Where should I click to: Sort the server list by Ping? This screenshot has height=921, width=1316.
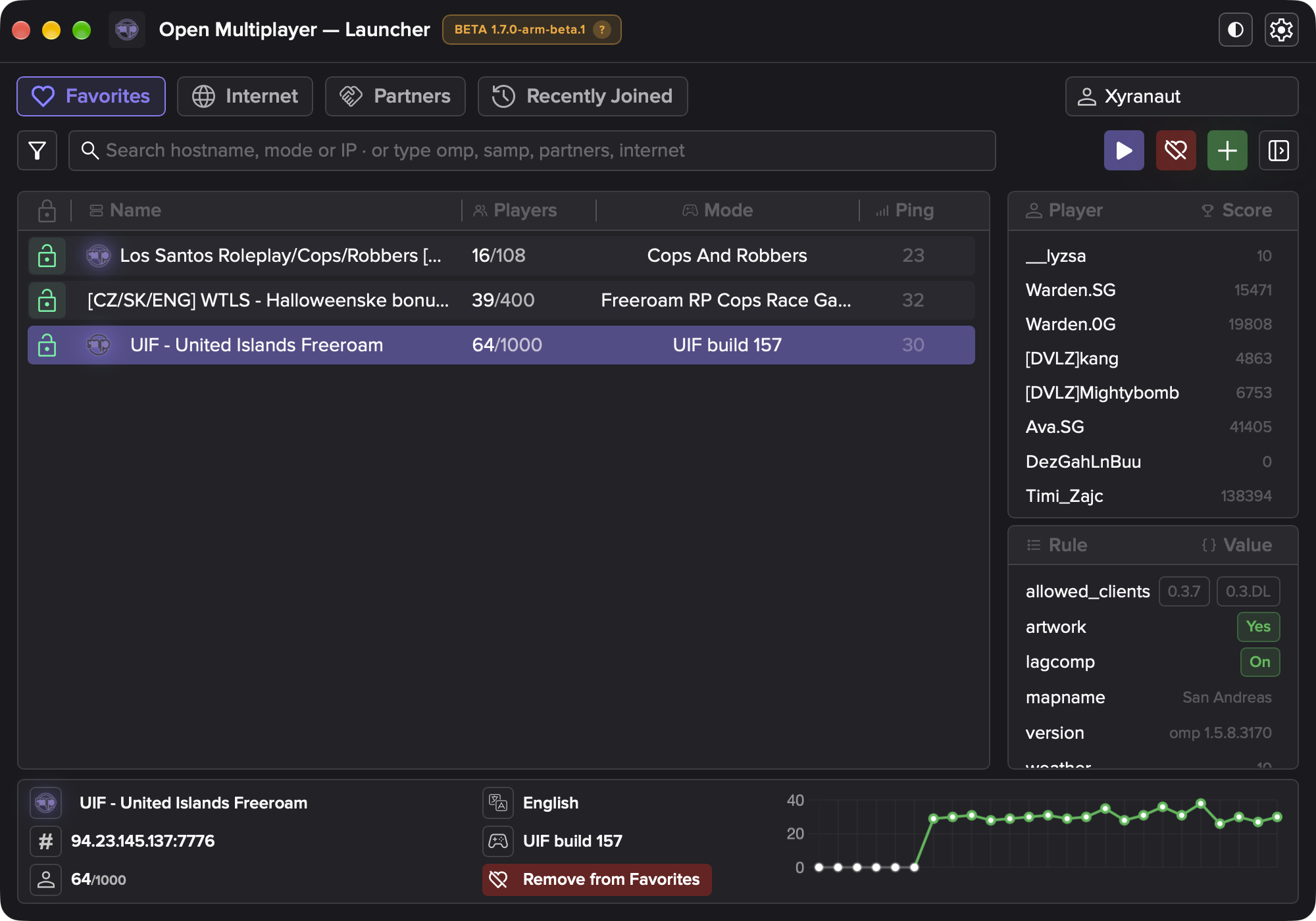(x=905, y=211)
